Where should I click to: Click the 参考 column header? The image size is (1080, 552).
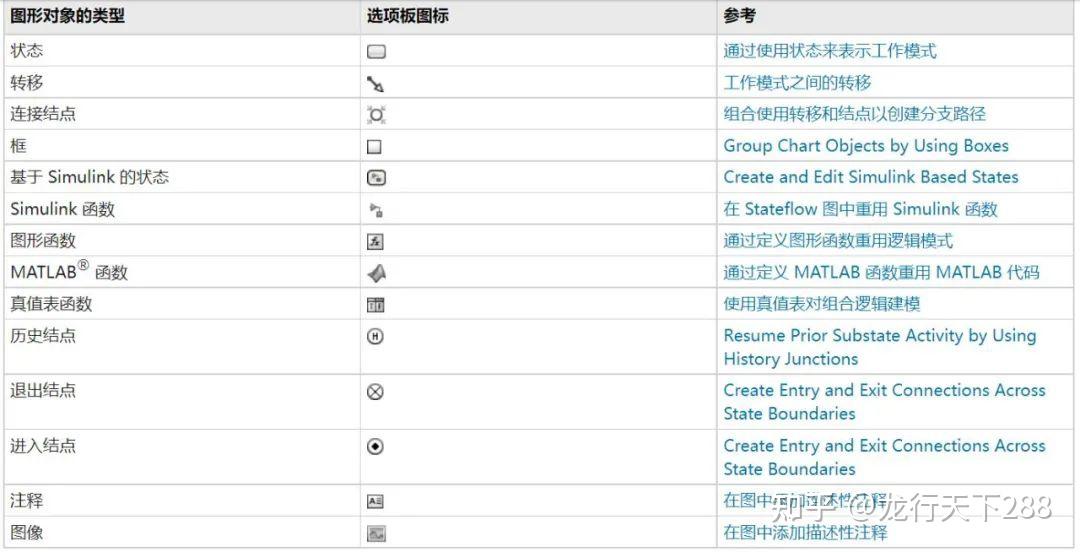click(x=740, y=16)
